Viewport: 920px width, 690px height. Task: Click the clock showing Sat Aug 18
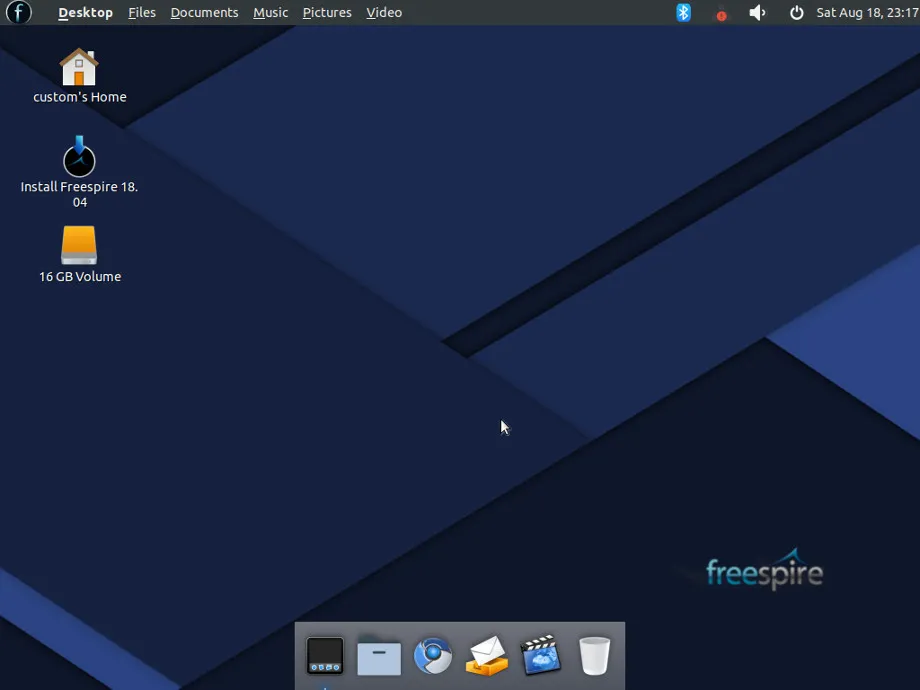[868, 12]
